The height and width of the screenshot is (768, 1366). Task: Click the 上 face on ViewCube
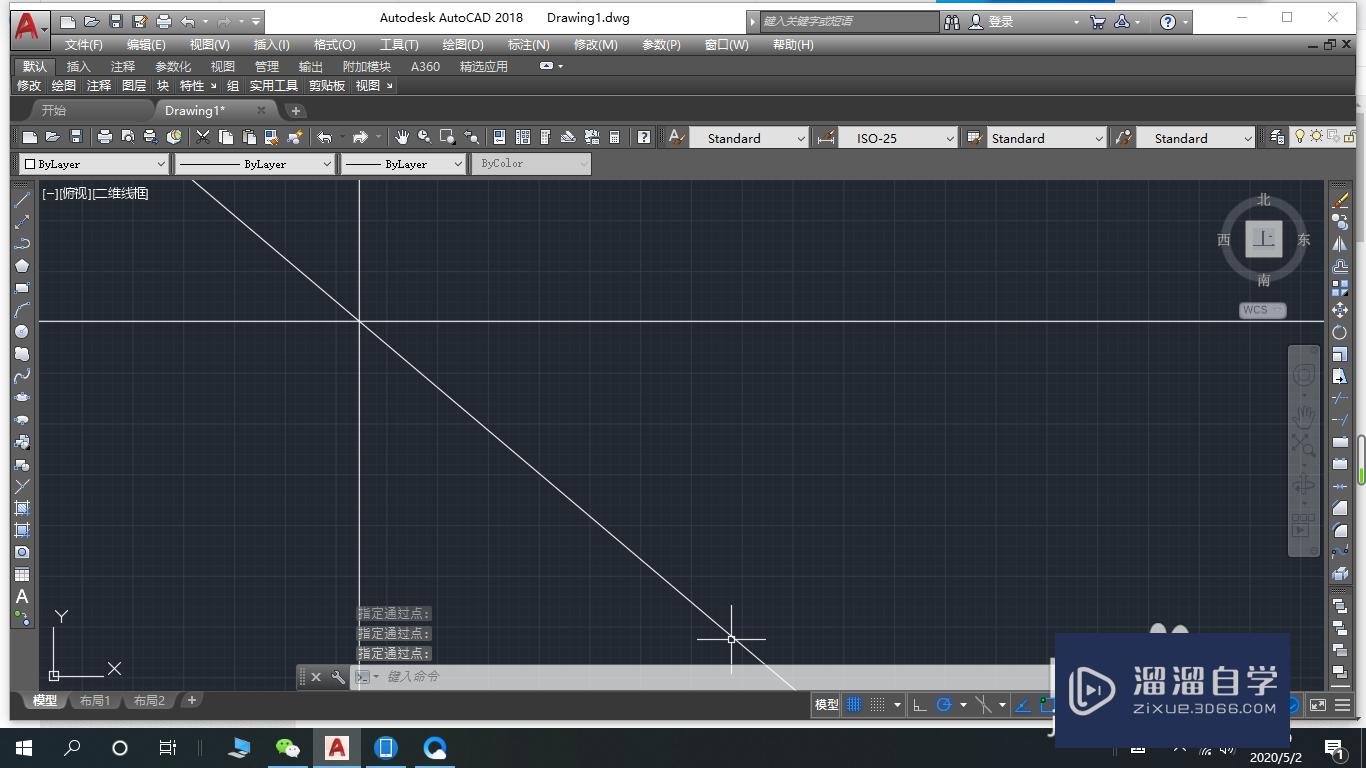click(1264, 239)
